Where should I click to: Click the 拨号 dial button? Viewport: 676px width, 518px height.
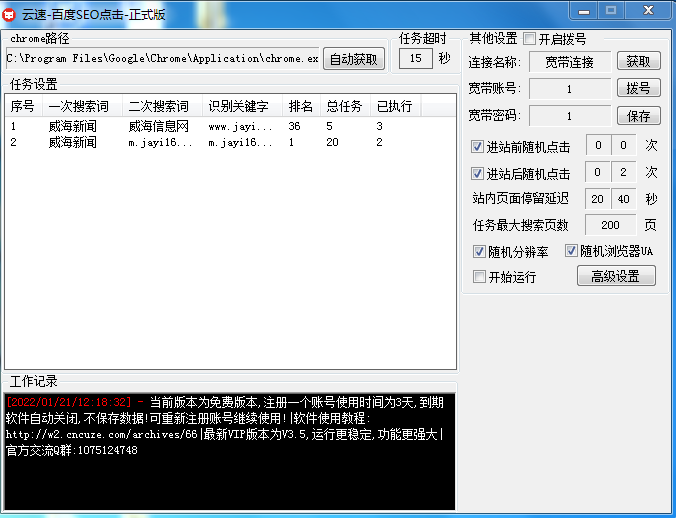coord(638,88)
